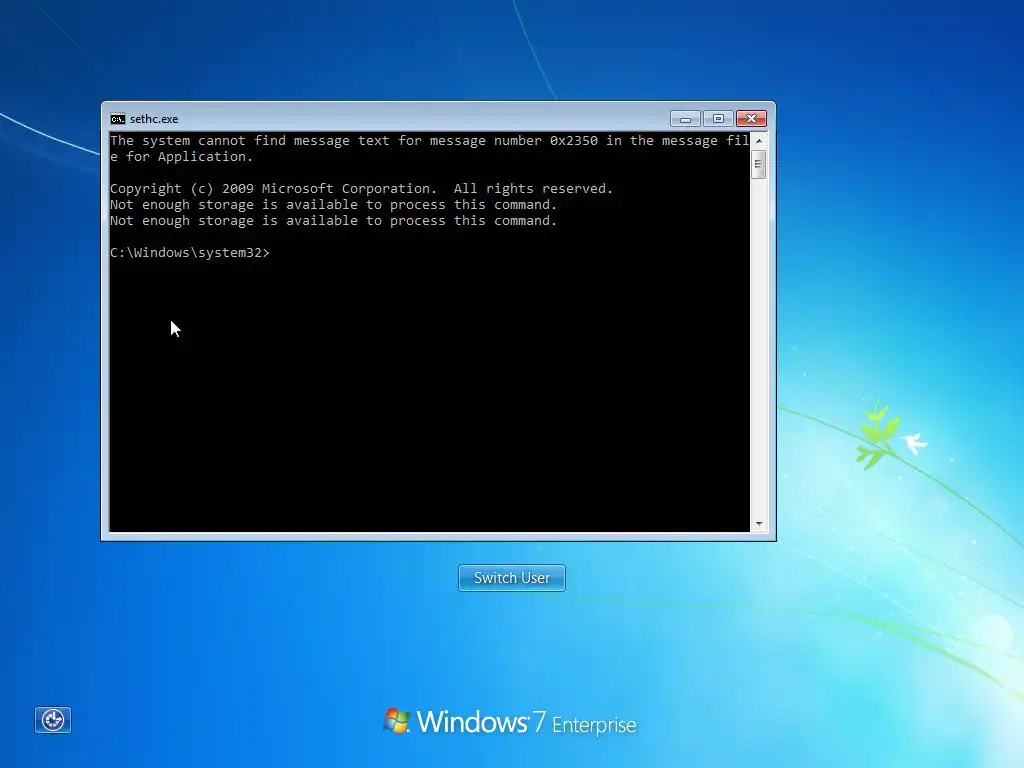This screenshot has width=1024, height=768.
Task: Click the sethc.exe console title icon
Action: click(118, 119)
